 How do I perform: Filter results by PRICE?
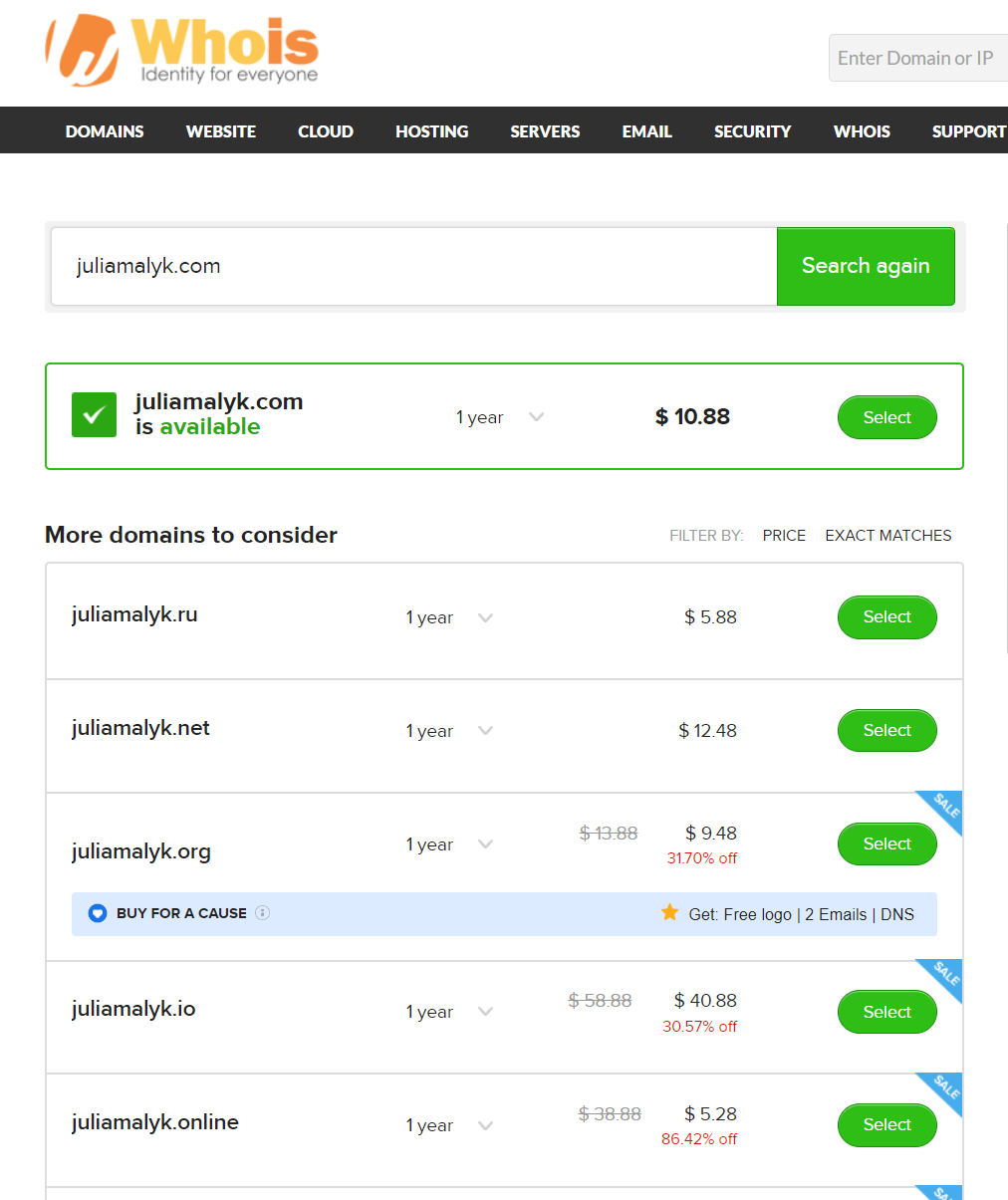(784, 536)
